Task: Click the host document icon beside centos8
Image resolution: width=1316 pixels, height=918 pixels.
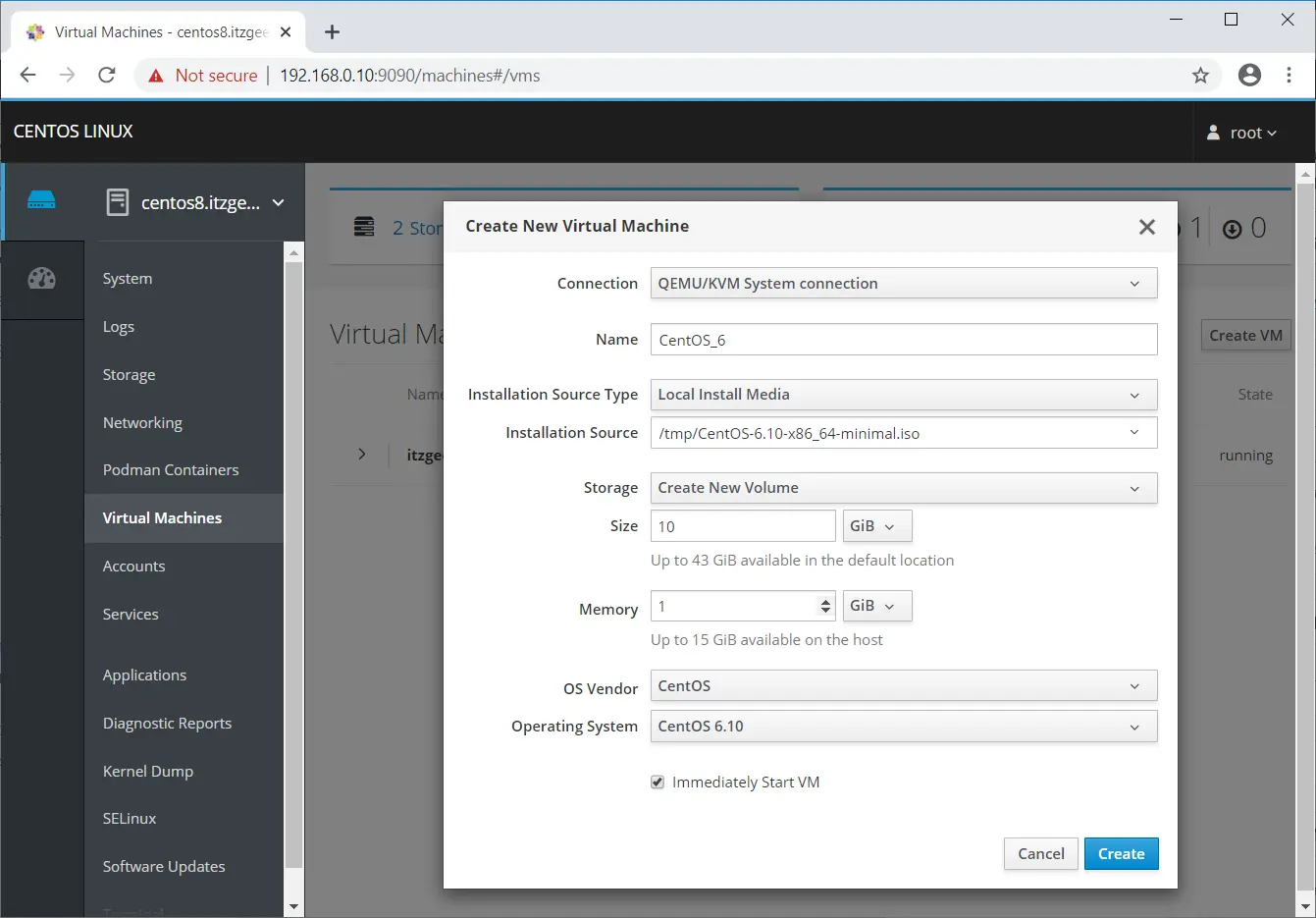Action: tap(118, 202)
